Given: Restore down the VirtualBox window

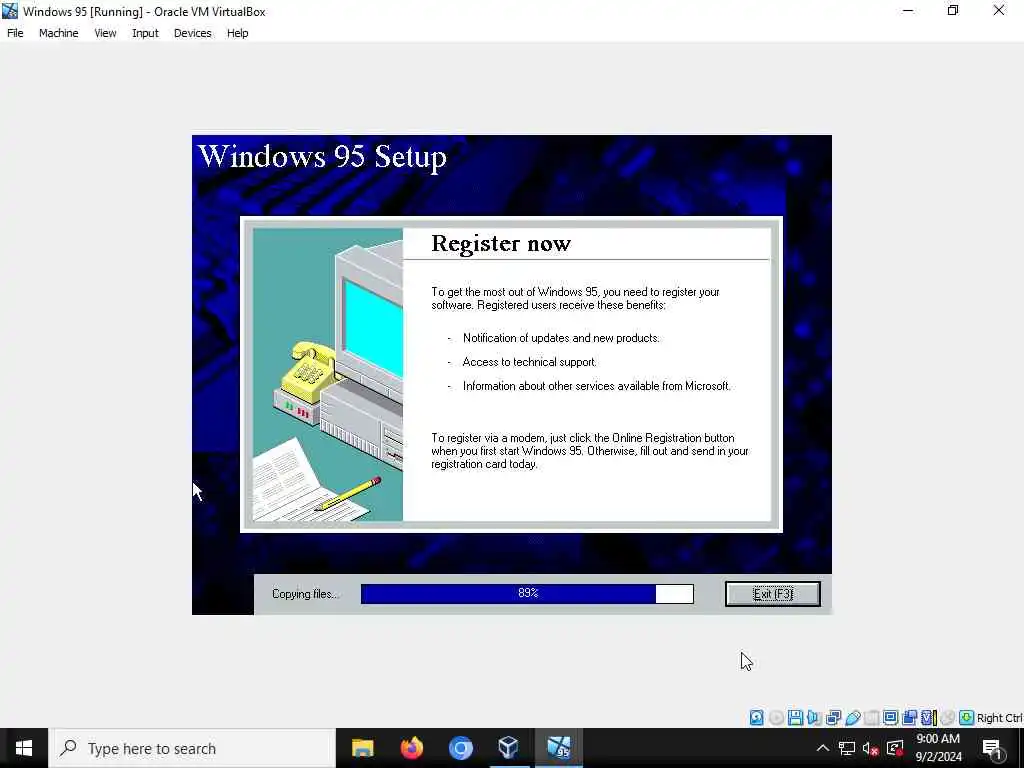Looking at the screenshot, I should pyautogui.click(x=953, y=11).
